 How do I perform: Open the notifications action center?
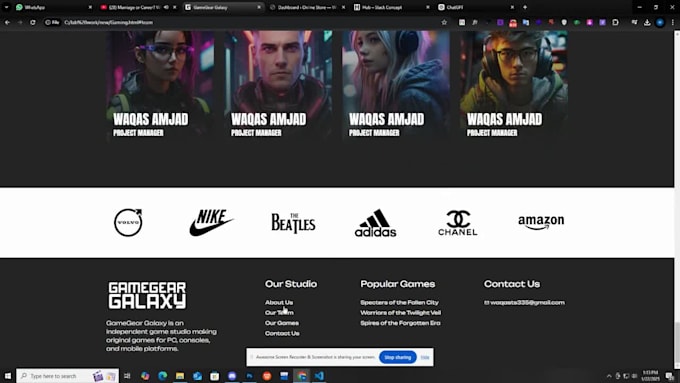[670, 376]
